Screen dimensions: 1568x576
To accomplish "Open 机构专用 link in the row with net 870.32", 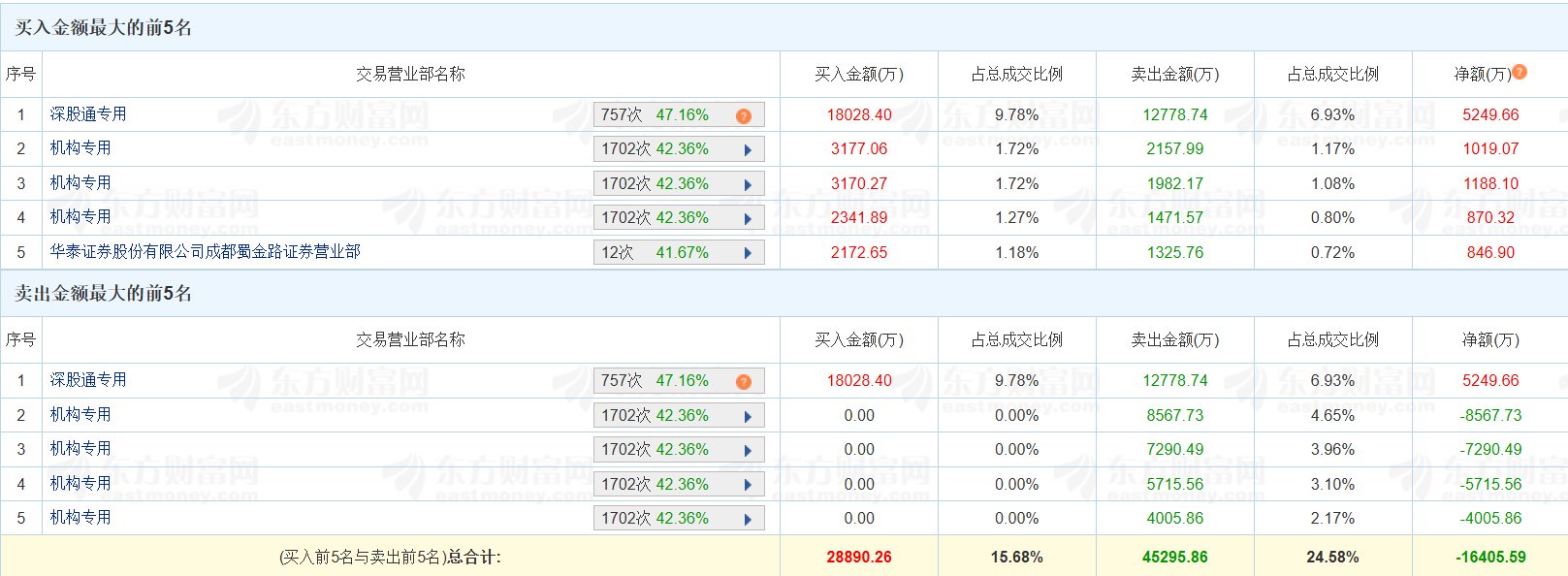I will tap(80, 217).
